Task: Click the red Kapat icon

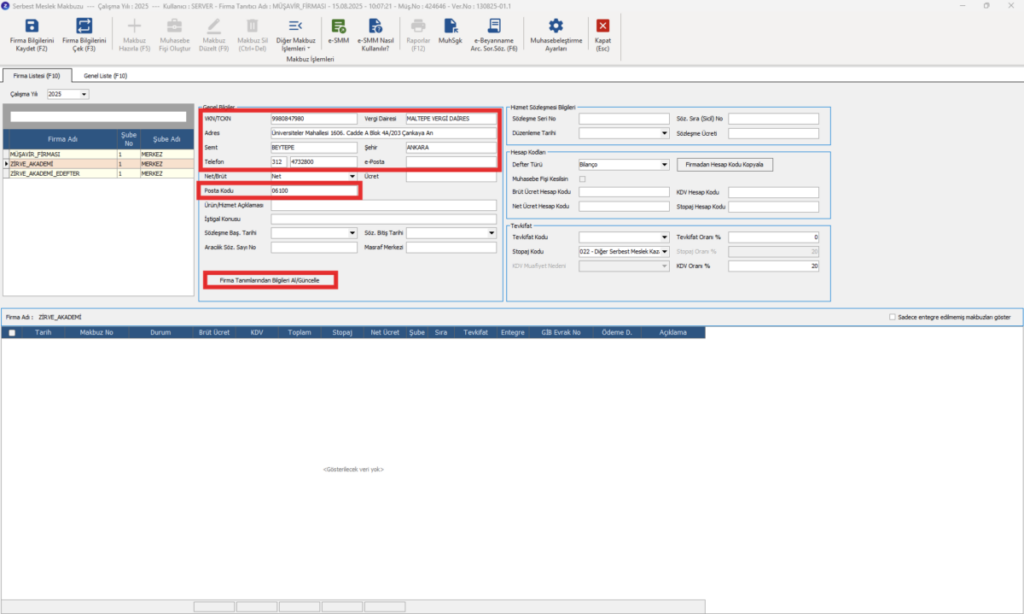Action: [603, 26]
